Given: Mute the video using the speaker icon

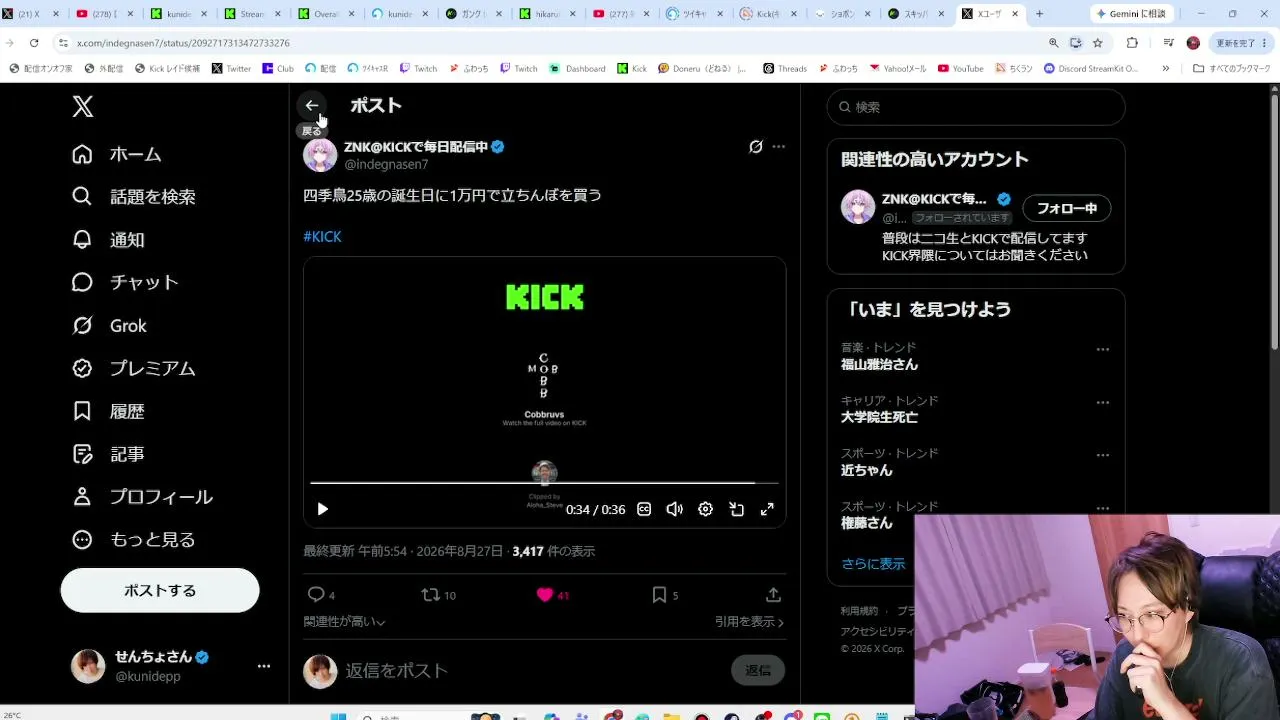Looking at the screenshot, I should tap(675, 509).
